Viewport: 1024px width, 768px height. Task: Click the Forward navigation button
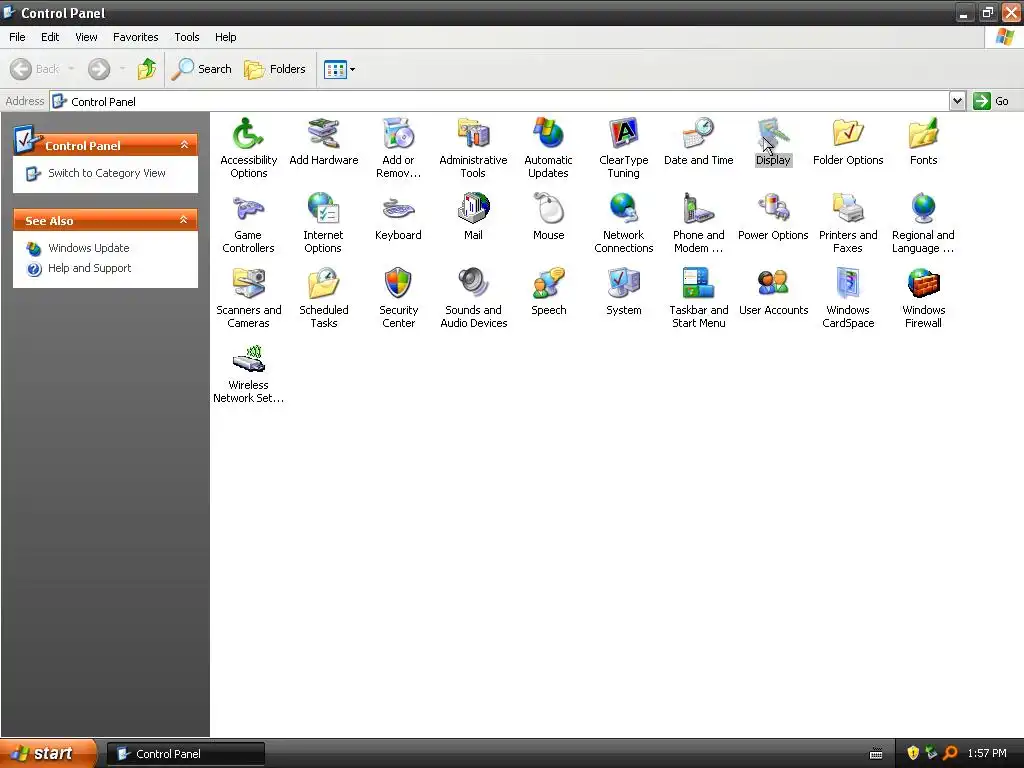(x=99, y=69)
